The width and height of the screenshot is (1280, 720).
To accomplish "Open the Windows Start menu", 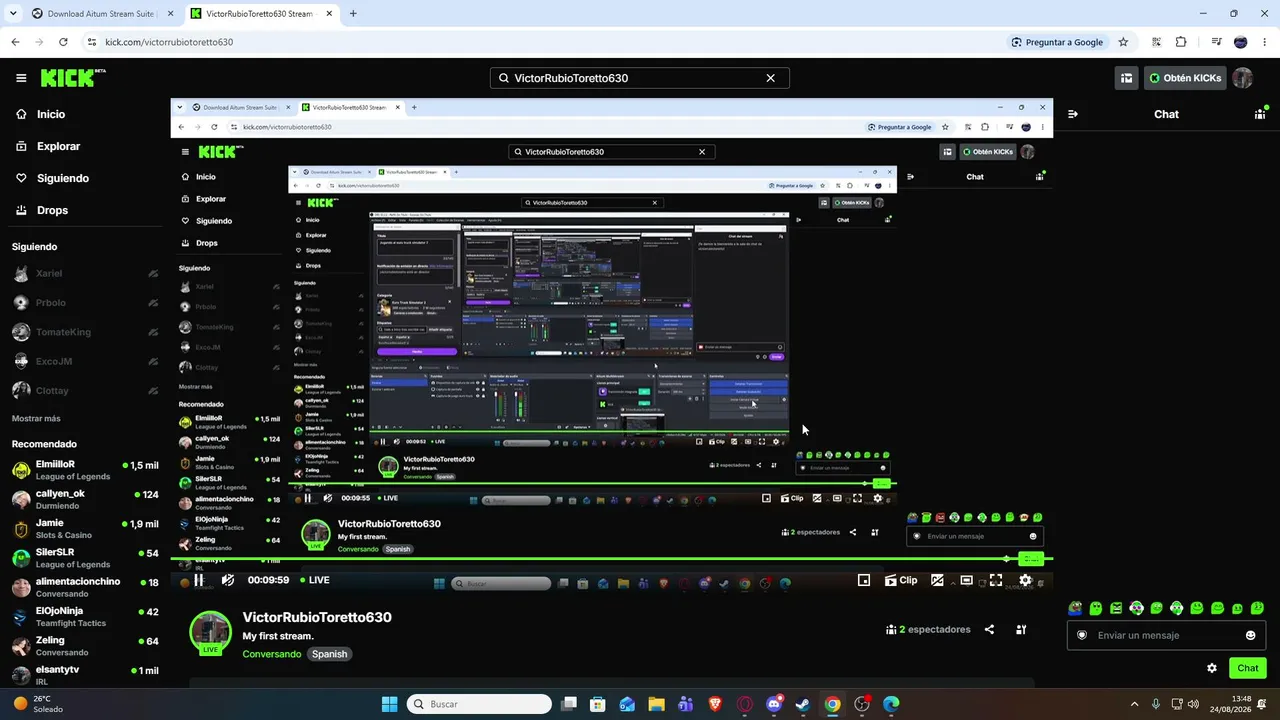I will [389, 704].
